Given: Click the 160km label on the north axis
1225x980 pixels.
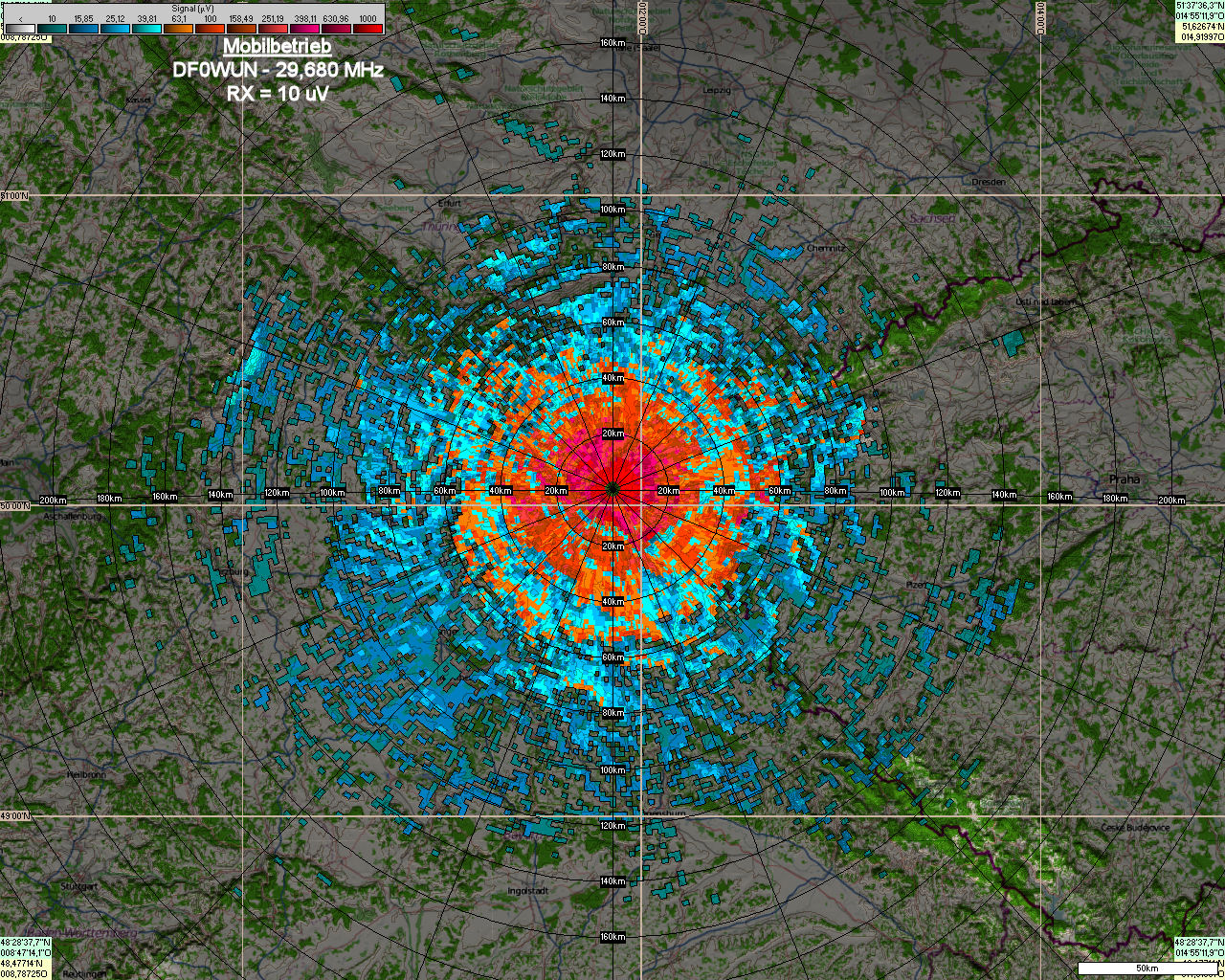Looking at the screenshot, I should (x=612, y=43).
